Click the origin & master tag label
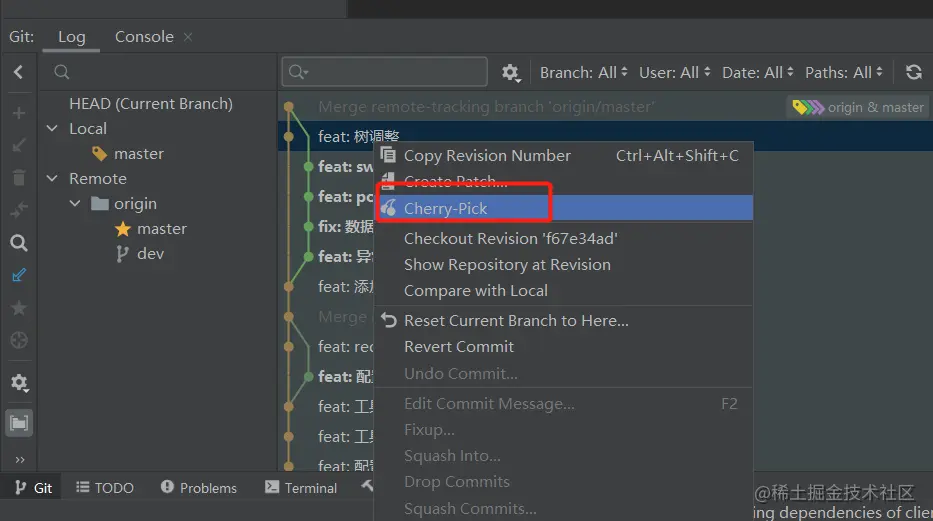 pos(858,107)
